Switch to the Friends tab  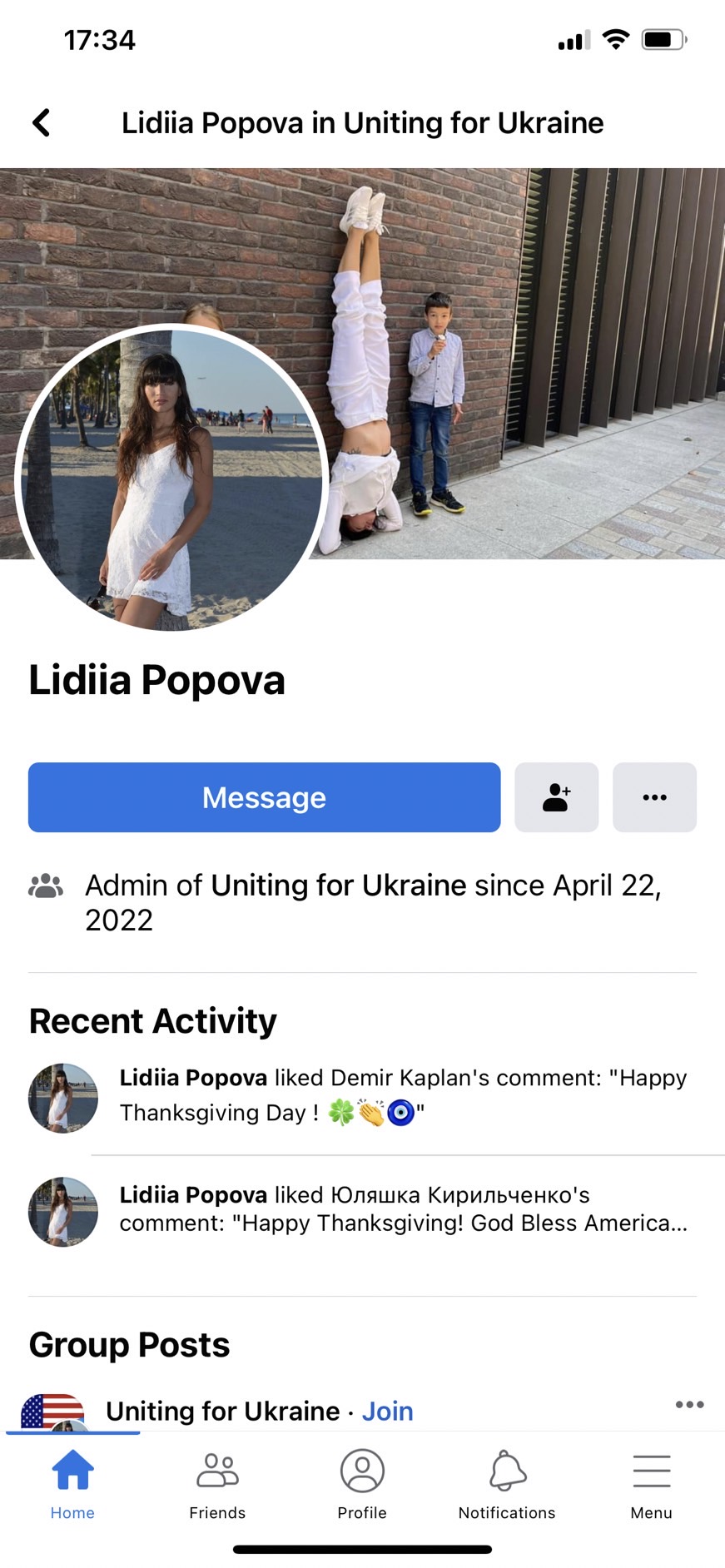click(x=217, y=1485)
